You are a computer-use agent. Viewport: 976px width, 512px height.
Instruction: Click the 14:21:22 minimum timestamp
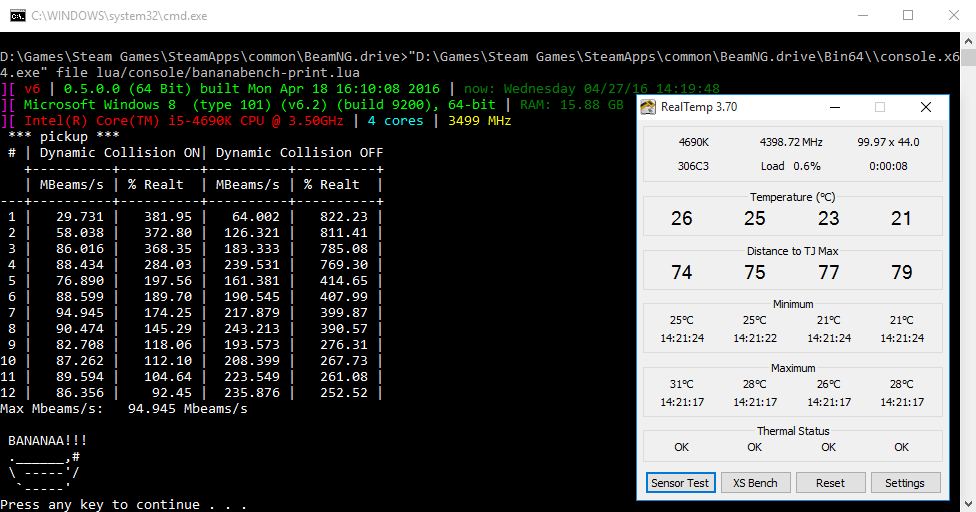[755, 338]
